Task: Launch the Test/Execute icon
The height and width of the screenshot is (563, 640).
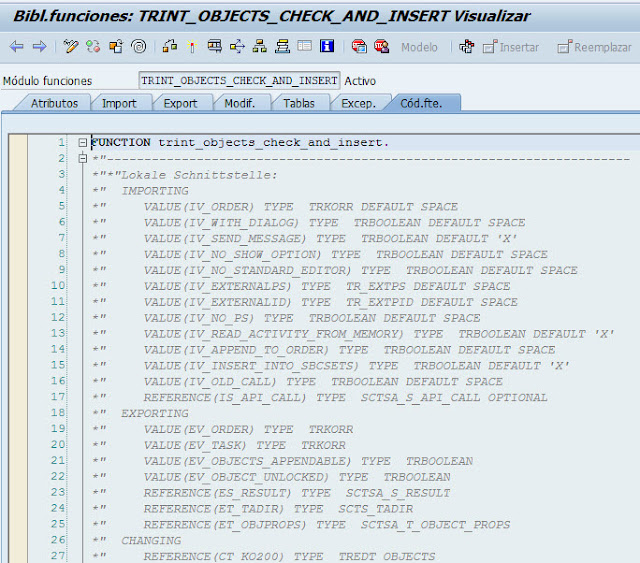Action: pyautogui.click(x=215, y=47)
